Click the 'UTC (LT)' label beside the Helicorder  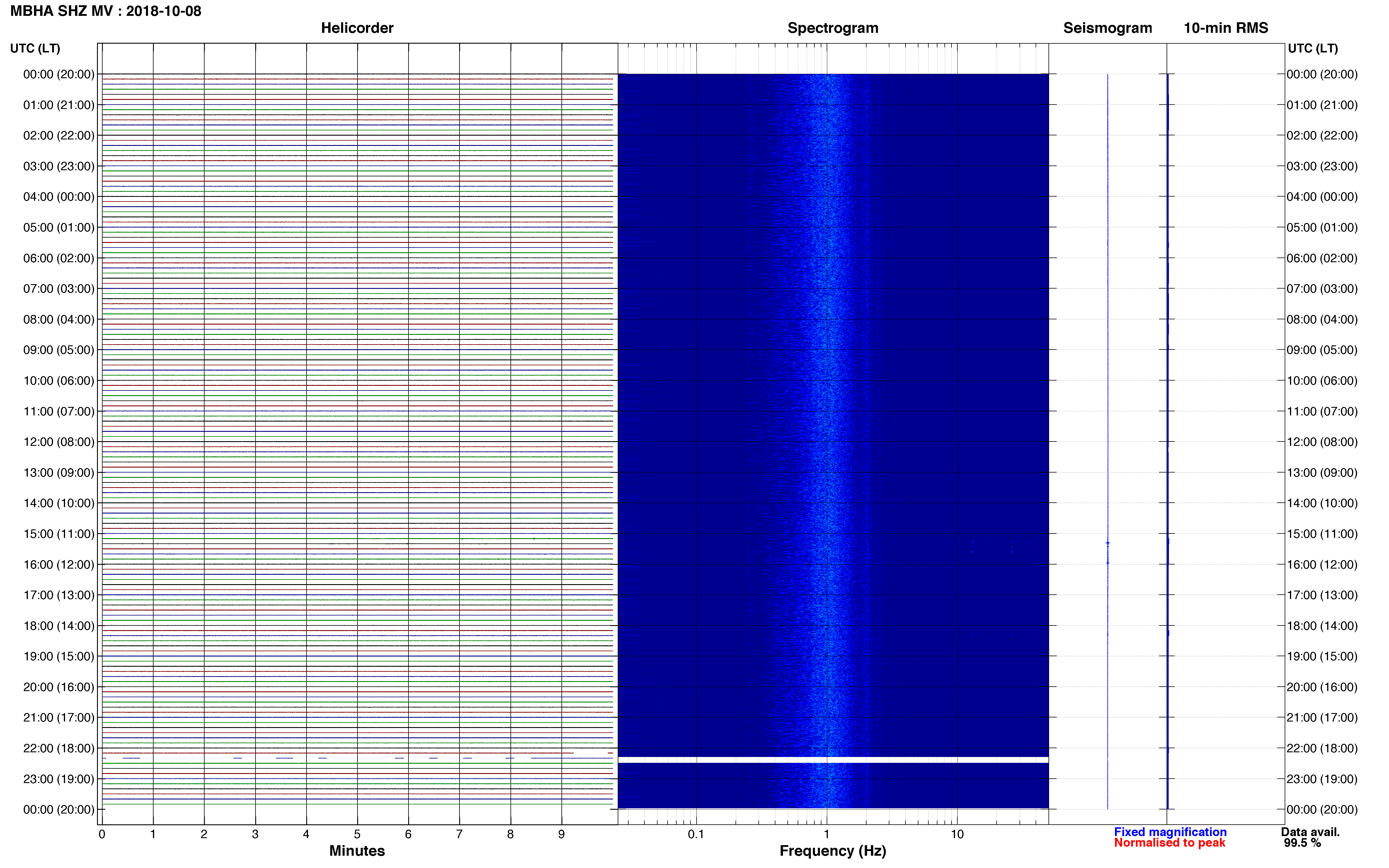[35, 48]
